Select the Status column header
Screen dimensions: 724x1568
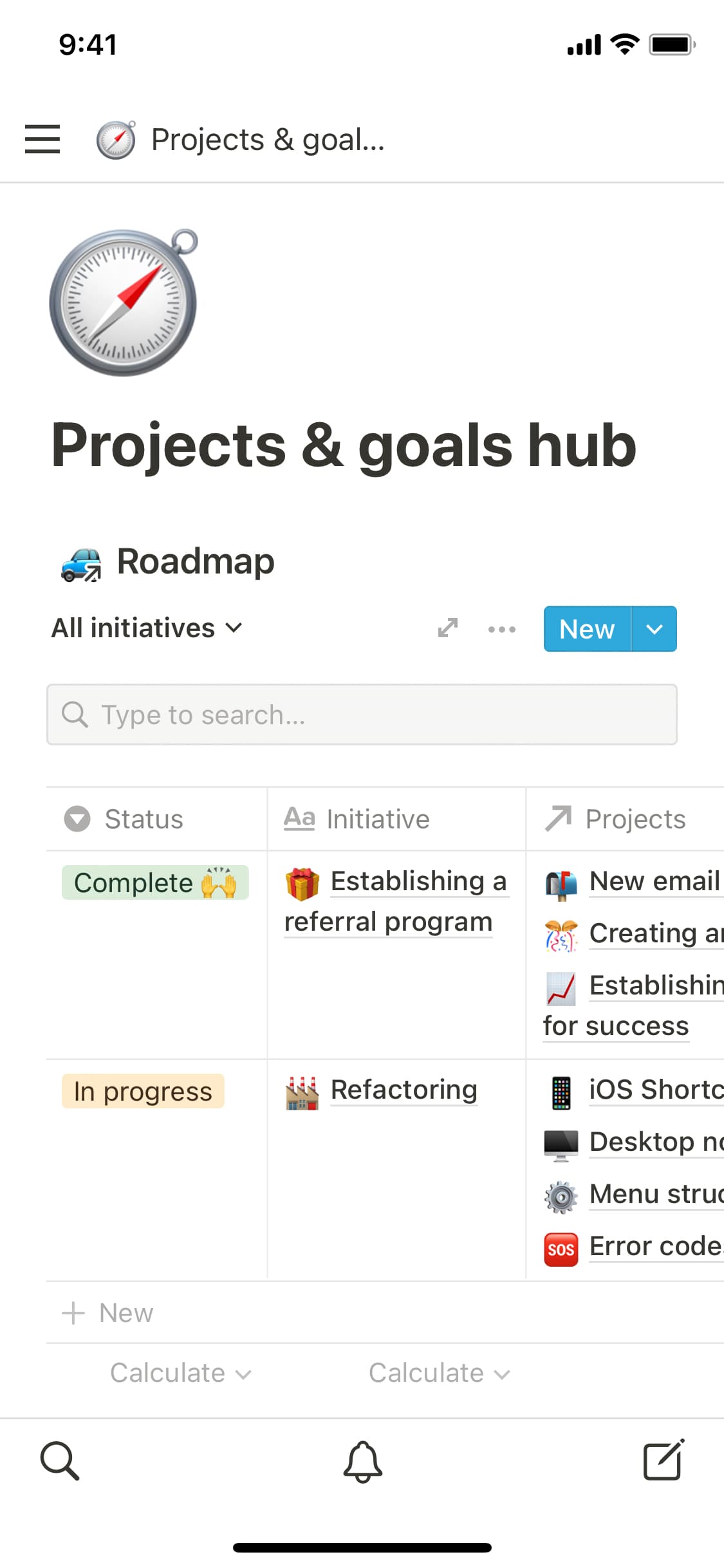click(143, 819)
